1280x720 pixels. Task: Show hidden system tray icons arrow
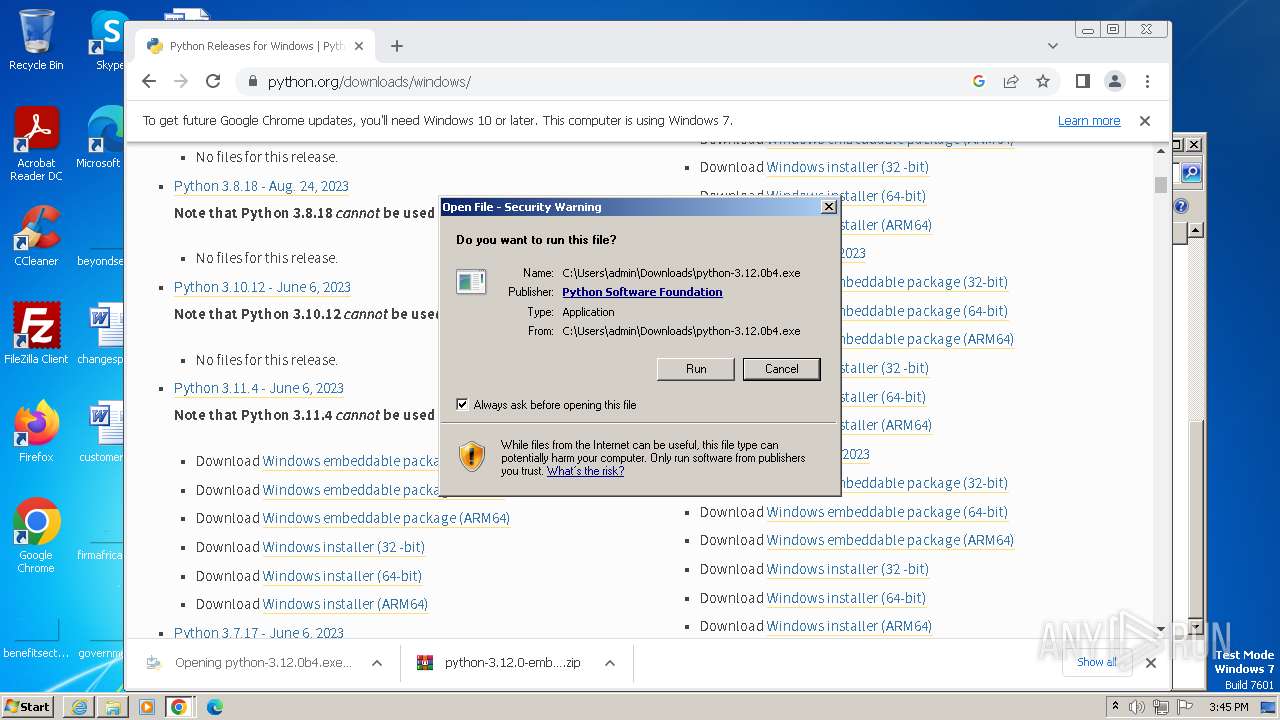point(1117,707)
